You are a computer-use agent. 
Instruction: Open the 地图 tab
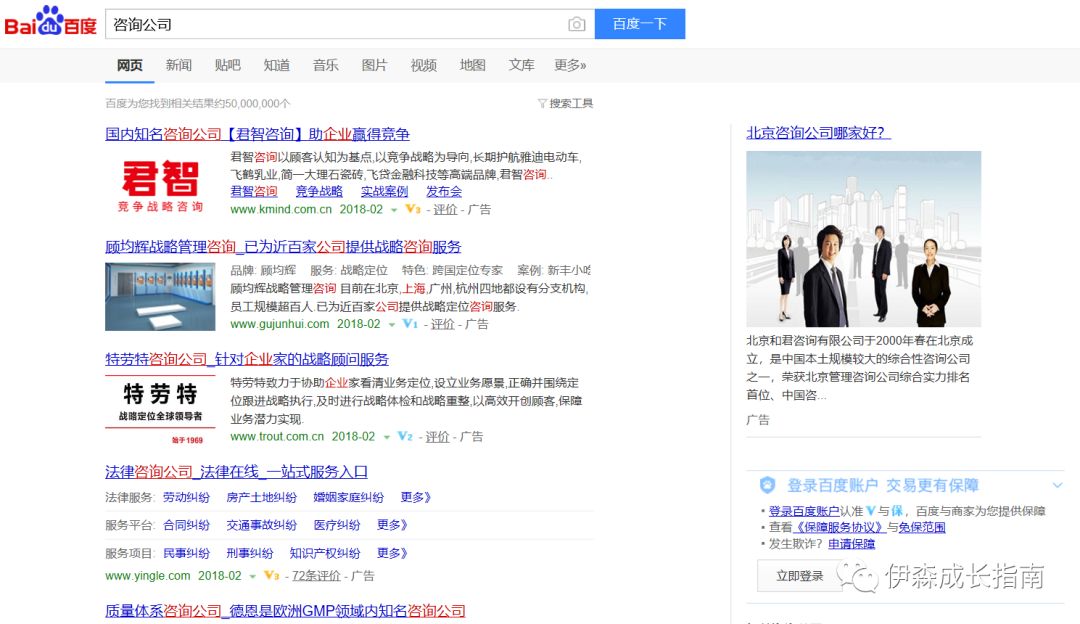coord(472,65)
